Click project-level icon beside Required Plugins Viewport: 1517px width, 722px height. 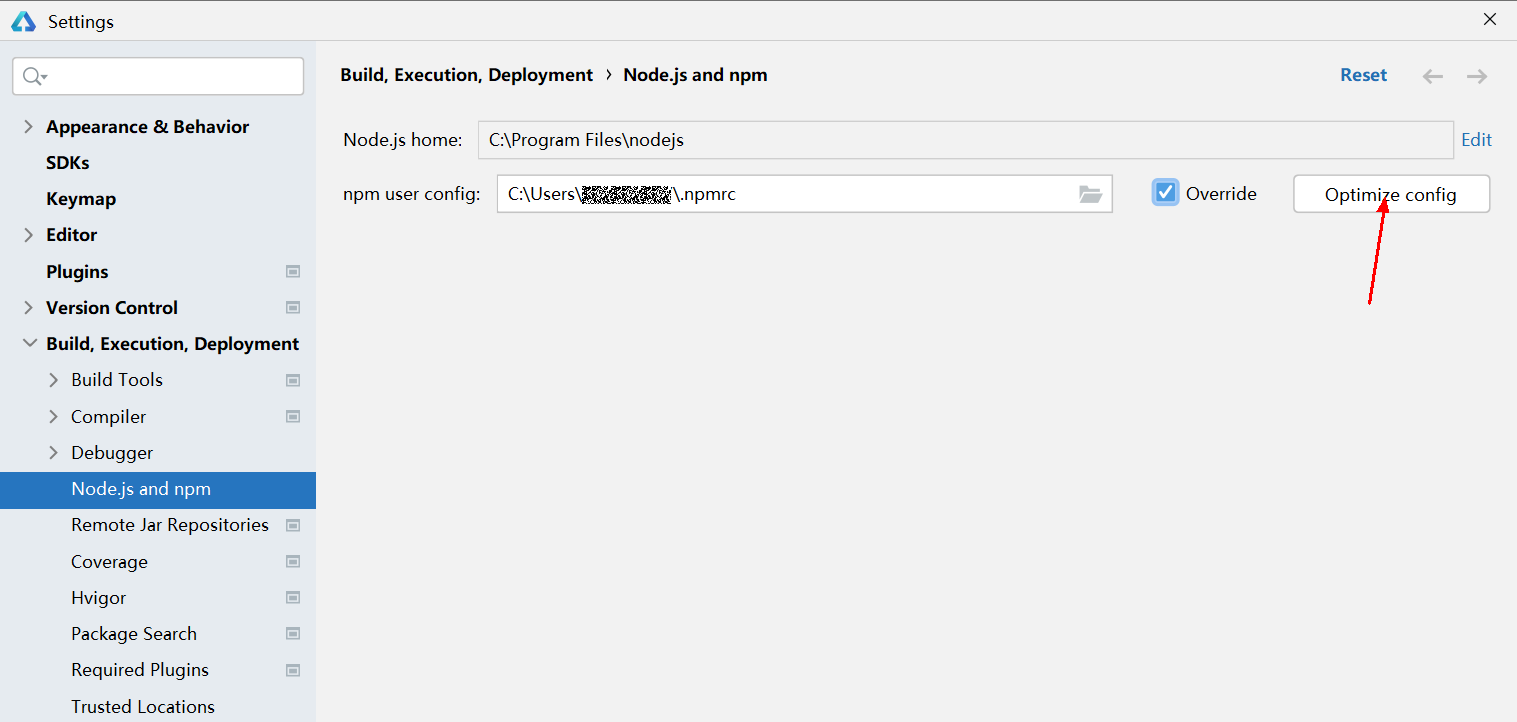(x=293, y=670)
